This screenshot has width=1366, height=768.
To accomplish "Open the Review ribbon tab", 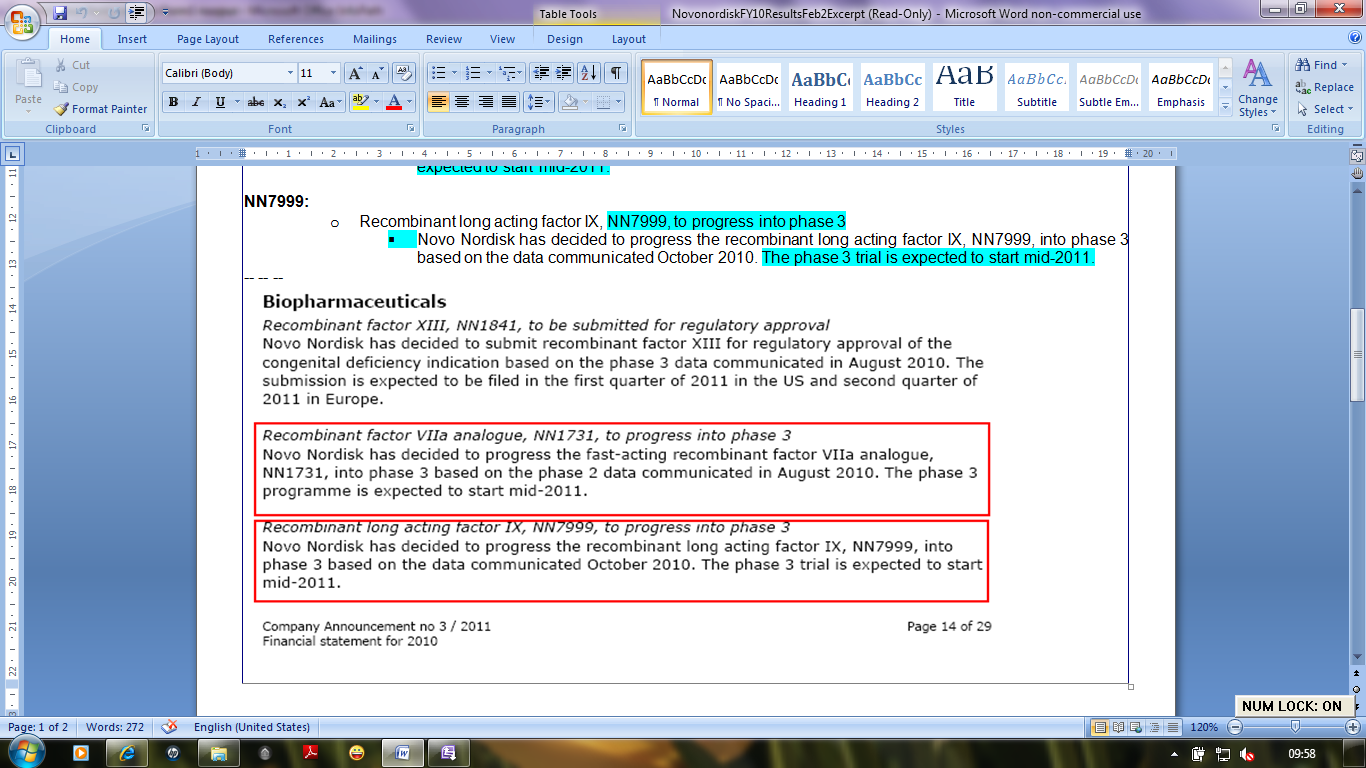I will pyautogui.click(x=444, y=39).
